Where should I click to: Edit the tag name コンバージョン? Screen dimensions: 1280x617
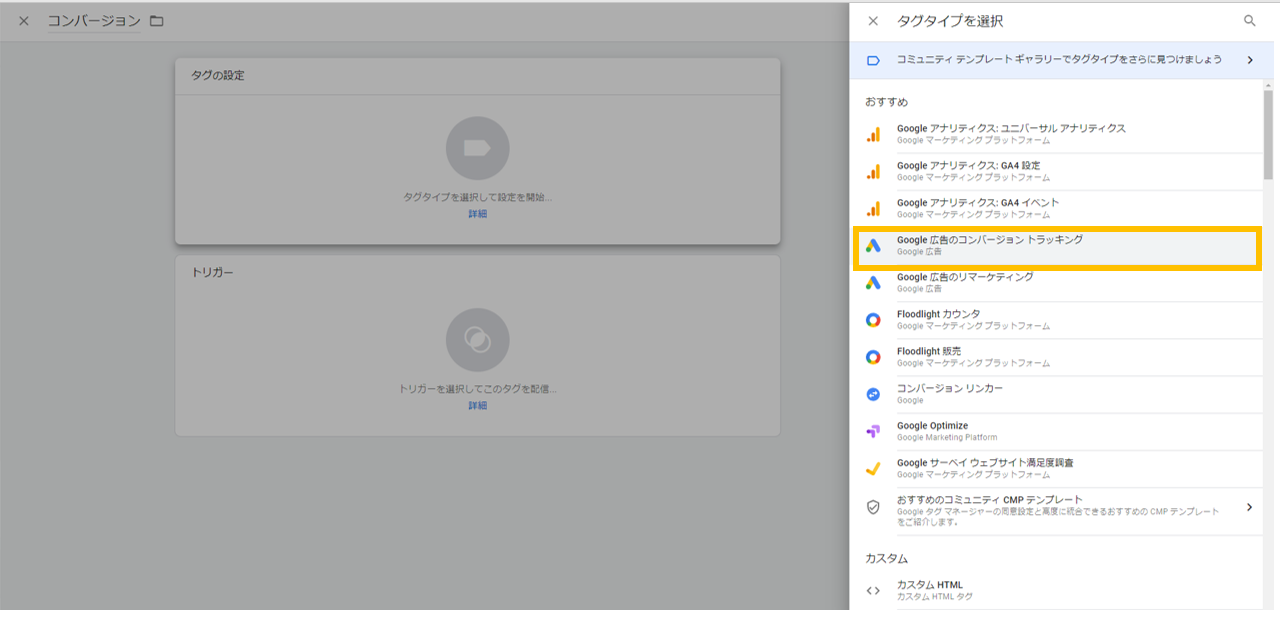point(94,21)
